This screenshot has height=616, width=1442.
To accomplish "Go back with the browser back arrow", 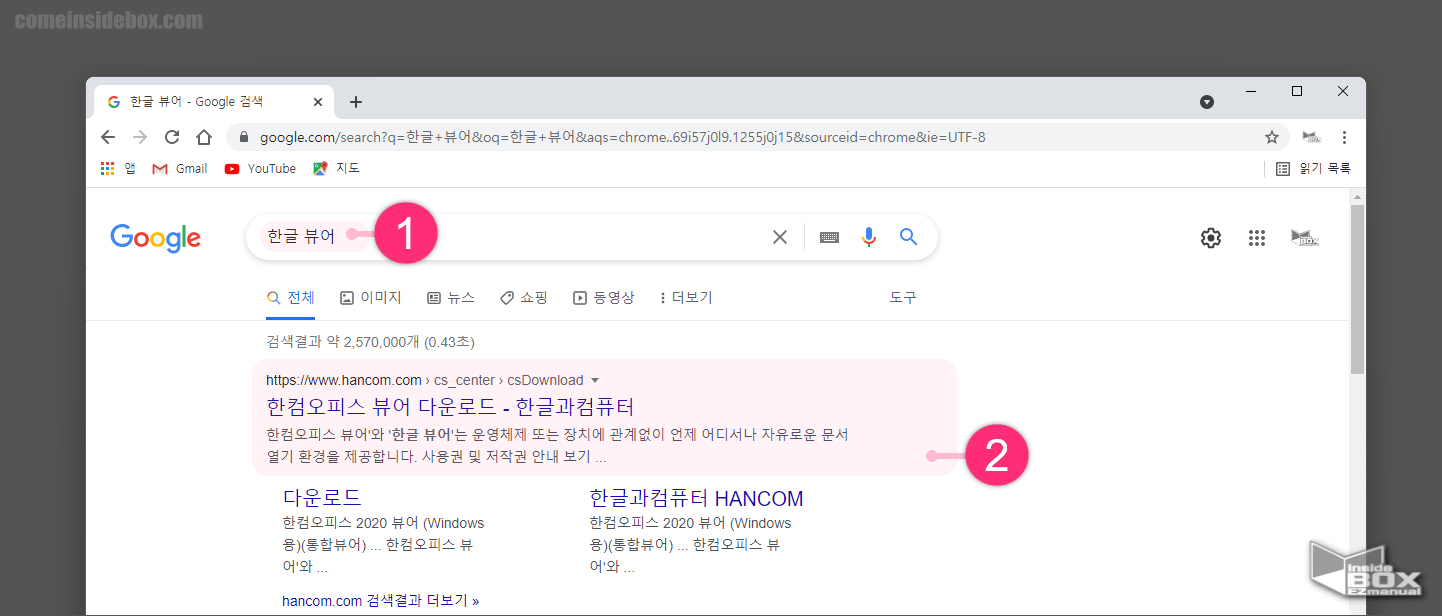I will (108, 137).
